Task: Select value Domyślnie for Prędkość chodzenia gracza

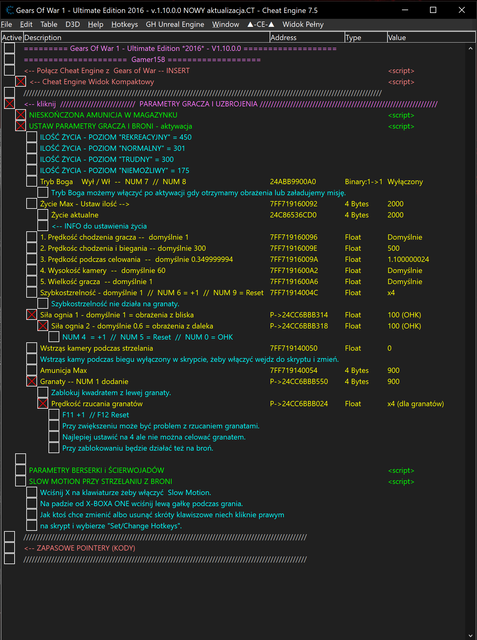Action: click(x=404, y=237)
